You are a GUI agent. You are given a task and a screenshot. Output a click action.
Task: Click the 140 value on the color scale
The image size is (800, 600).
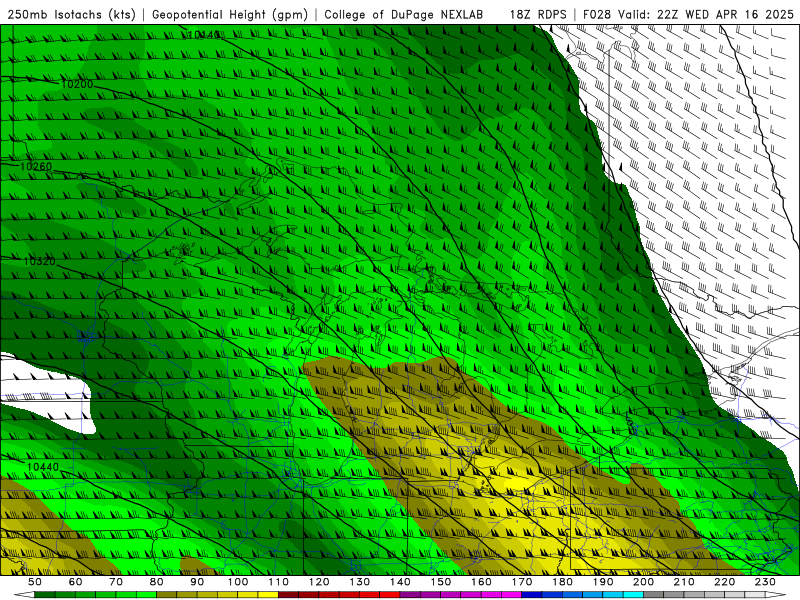(400, 582)
